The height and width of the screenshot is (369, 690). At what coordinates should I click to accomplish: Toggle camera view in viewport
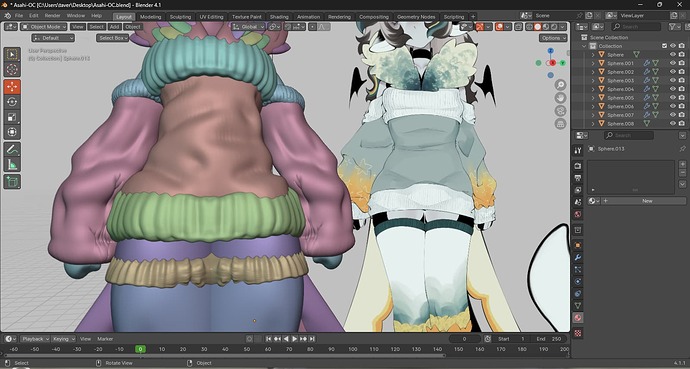click(x=560, y=111)
